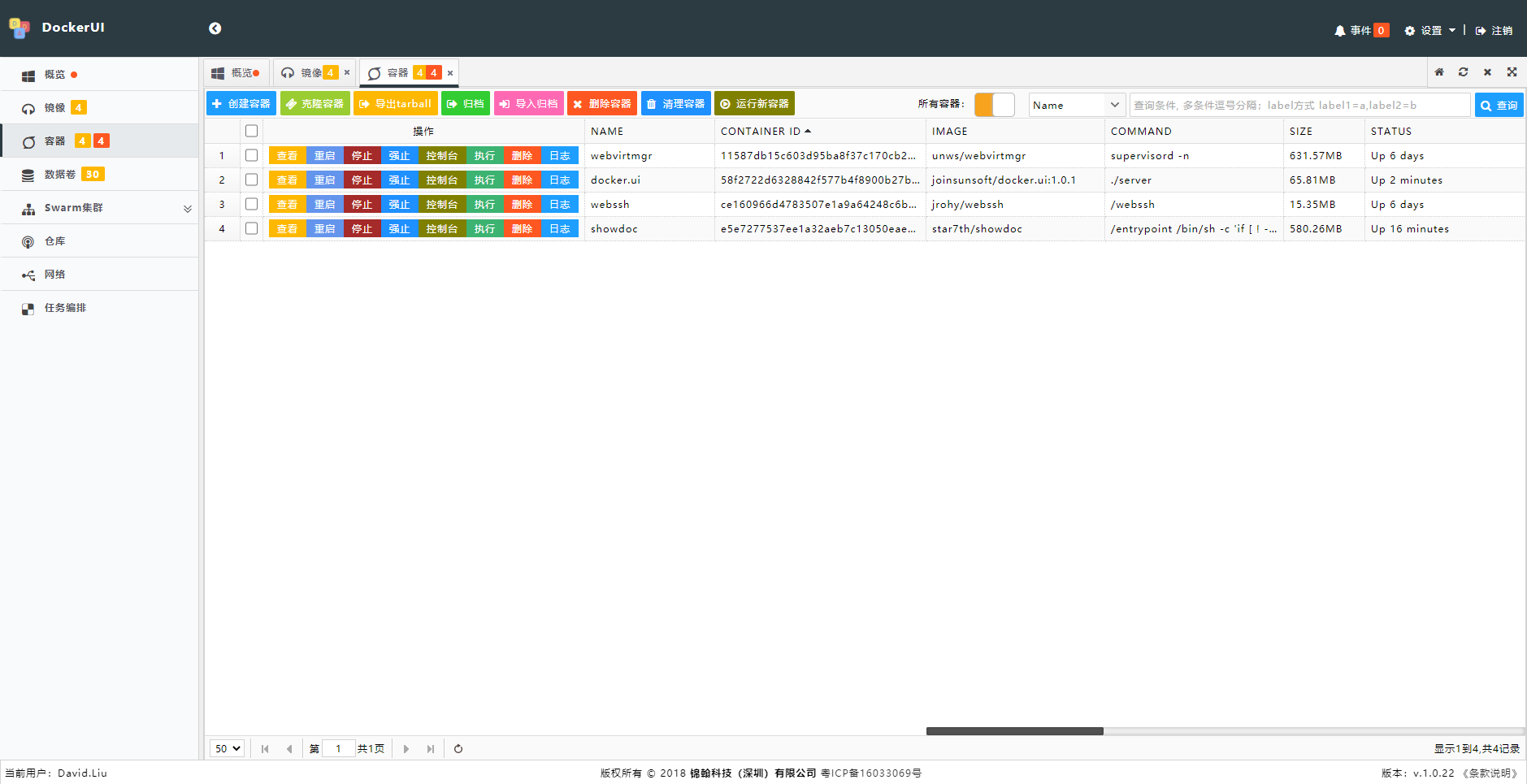Screen dimensions: 1527x784
Task: Open 镜像 in the sidebar
Action: tap(99, 108)
